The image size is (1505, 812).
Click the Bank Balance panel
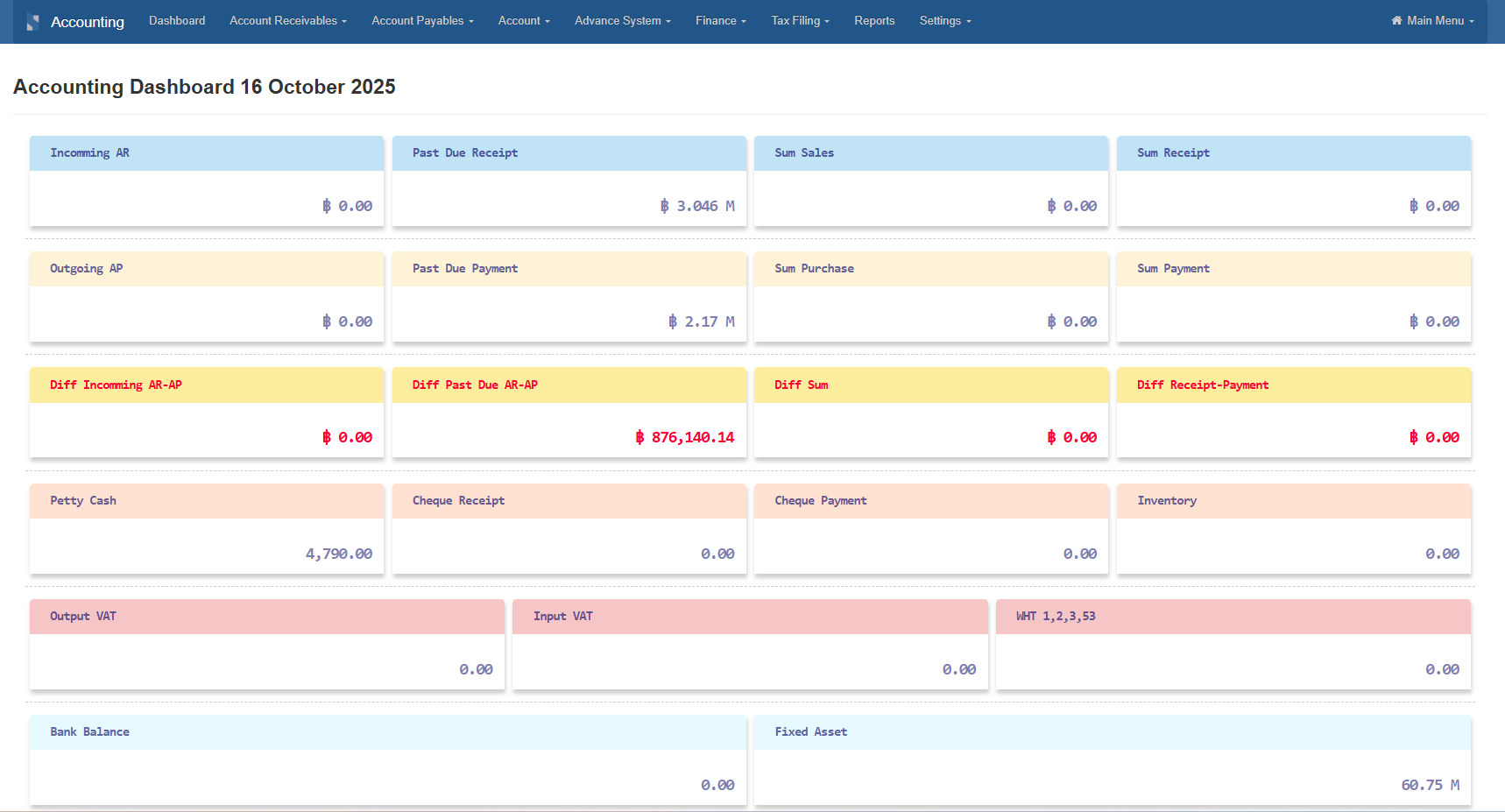pos(387,759)
